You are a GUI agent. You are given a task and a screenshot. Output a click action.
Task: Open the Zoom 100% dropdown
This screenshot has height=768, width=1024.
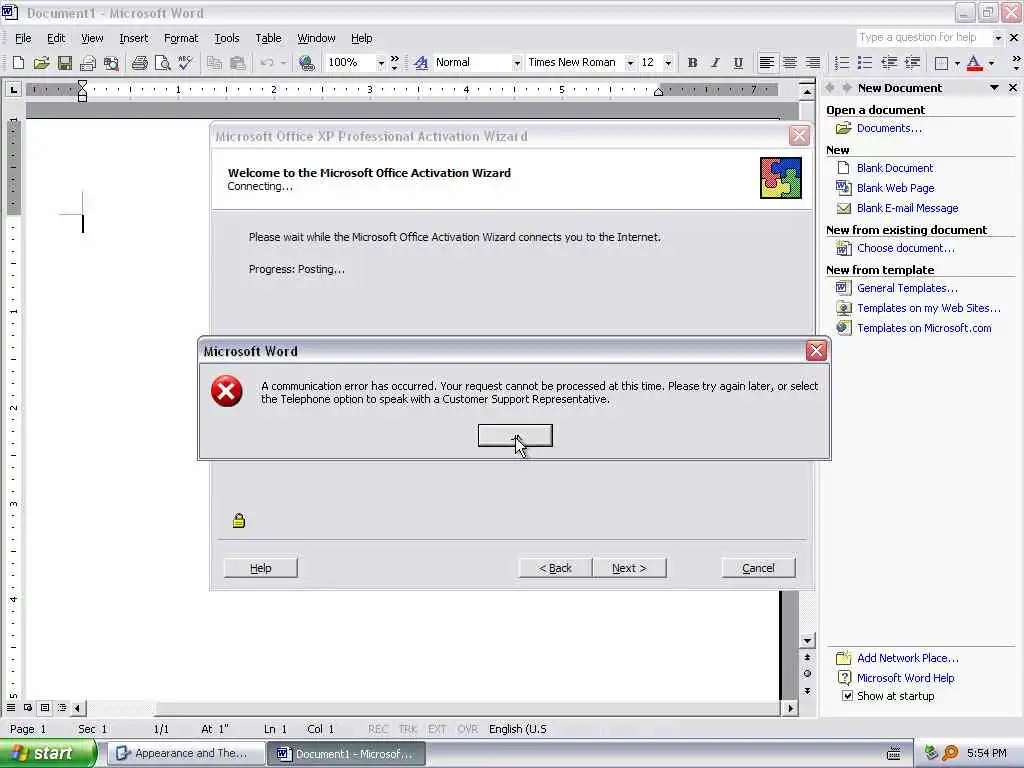coord(381,63)
